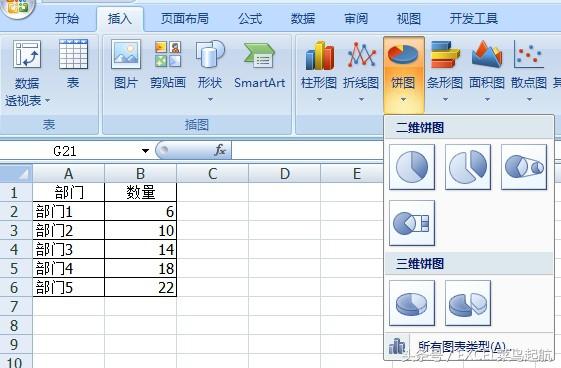This screenshot has width=561, height=368.
Task: Select cell B3 with value 10
Action: pyautogui.click(x=140, y=231)
